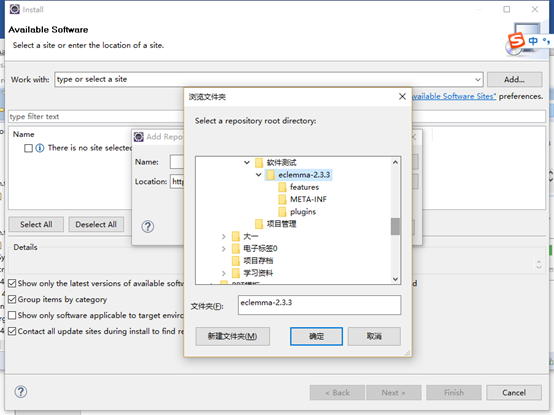Click the META-INF folder icon

click(282, 200)
